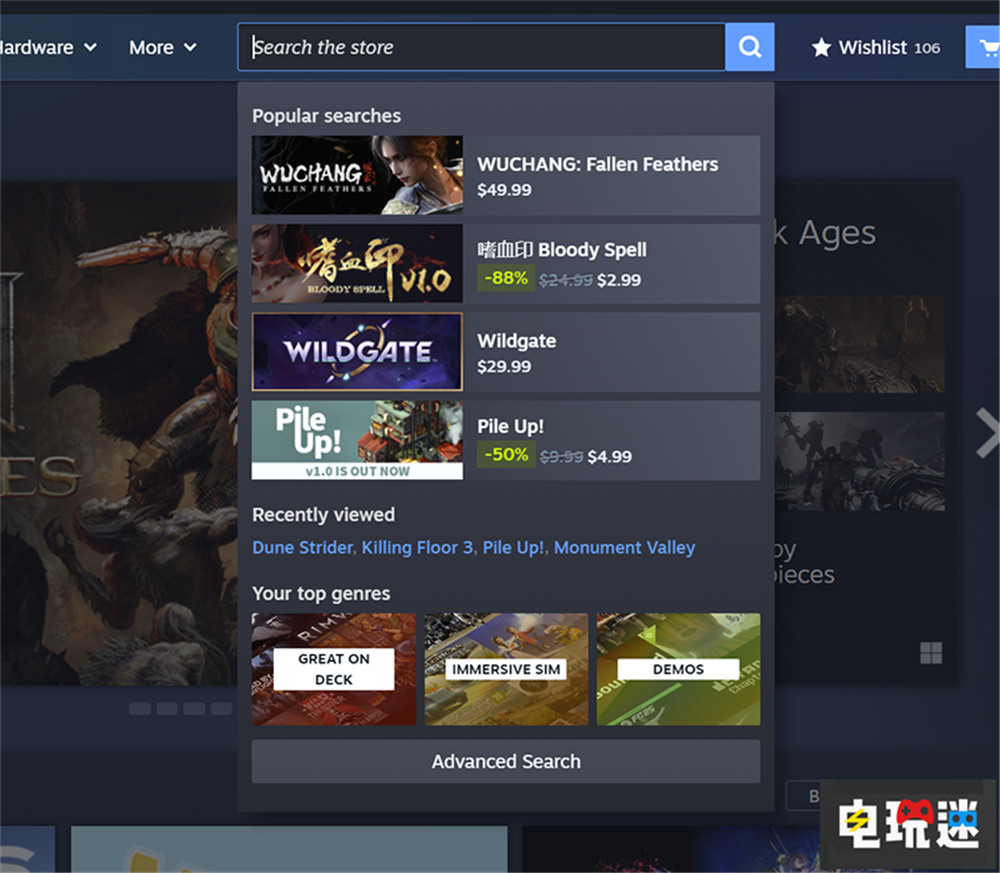Screen dimensions: 1000x873
Task: Expand the Hardware dropdown
Action: tap(45, 47)
